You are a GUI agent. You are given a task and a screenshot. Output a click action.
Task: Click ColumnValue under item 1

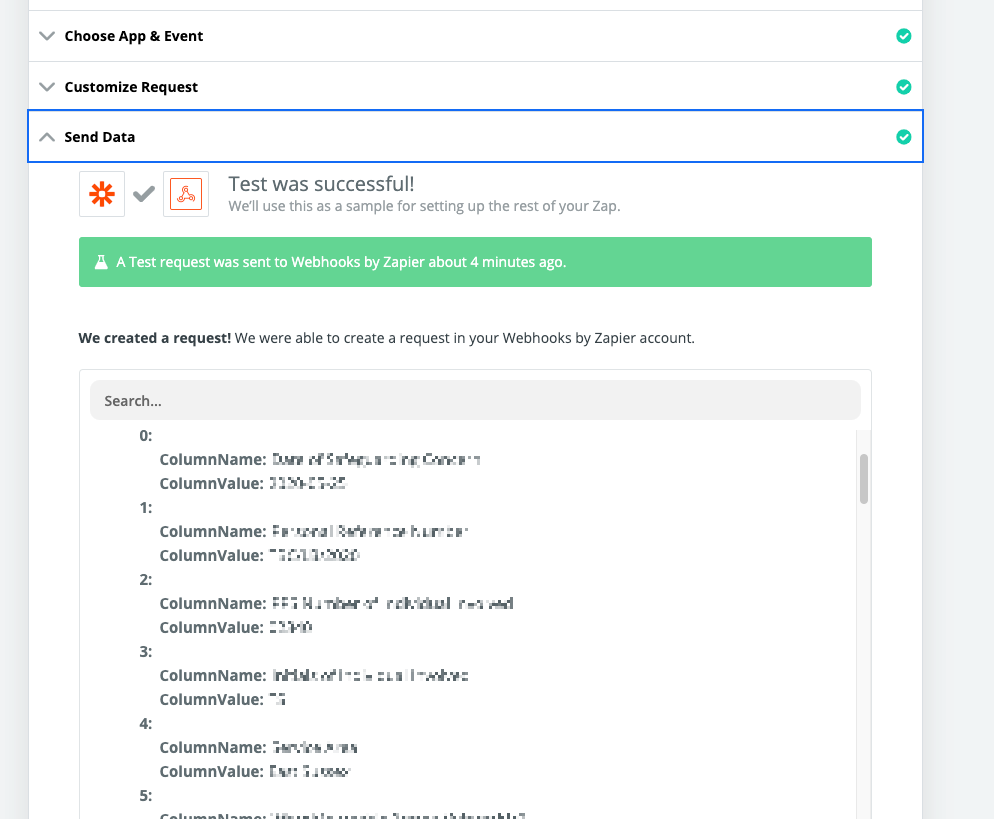[x=212, y=556]
